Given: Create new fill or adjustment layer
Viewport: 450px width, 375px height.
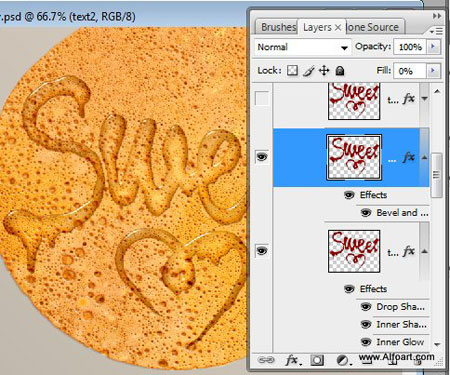Looking at the screenshot, I should (343, 360).
